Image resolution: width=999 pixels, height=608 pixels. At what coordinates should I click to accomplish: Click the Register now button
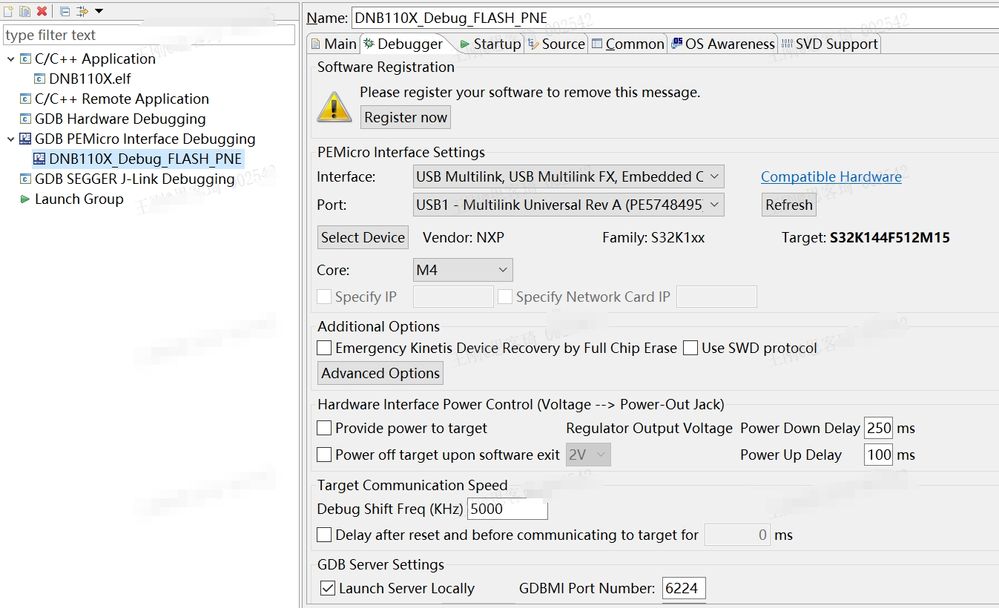click(405, 117)
